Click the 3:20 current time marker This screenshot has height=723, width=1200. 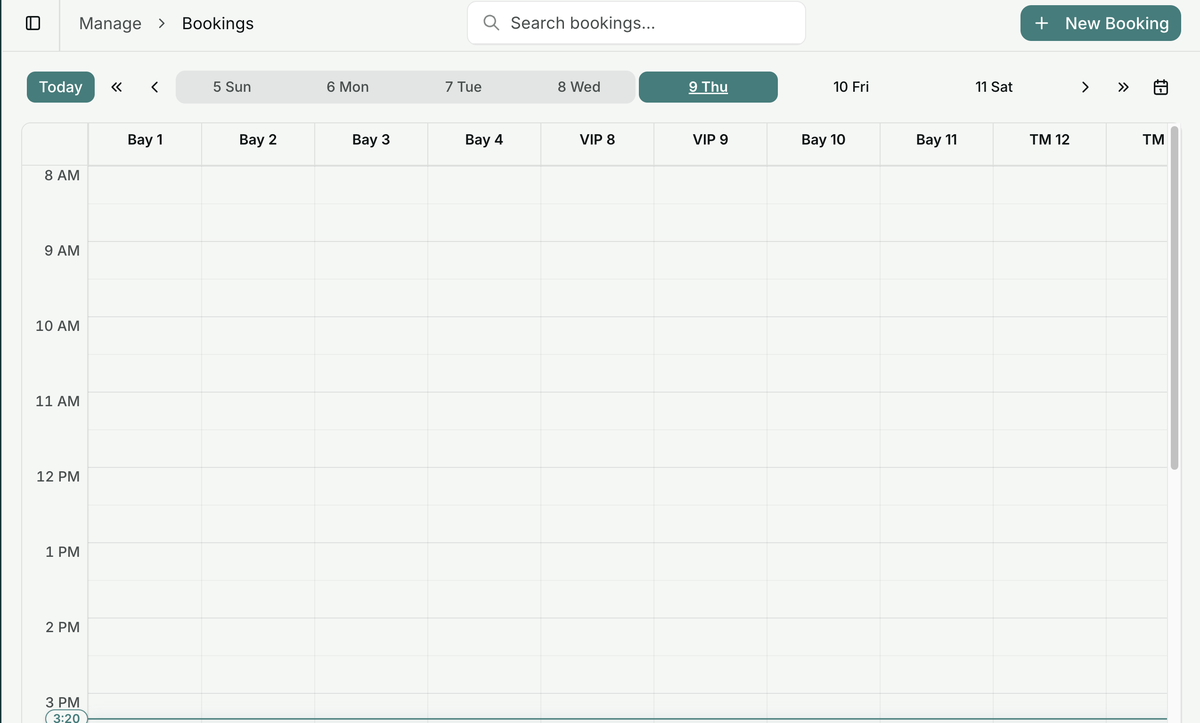(x=67, y=717)
